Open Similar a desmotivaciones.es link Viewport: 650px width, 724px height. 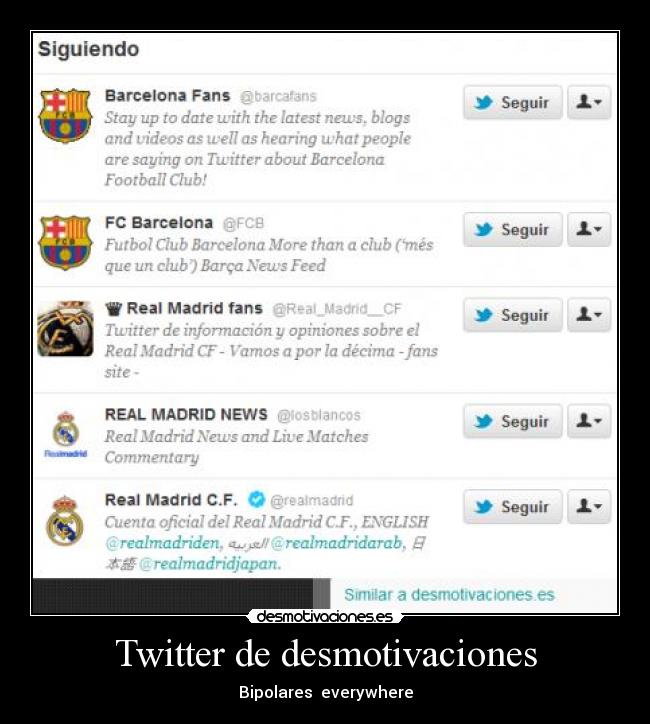(449, 595)
